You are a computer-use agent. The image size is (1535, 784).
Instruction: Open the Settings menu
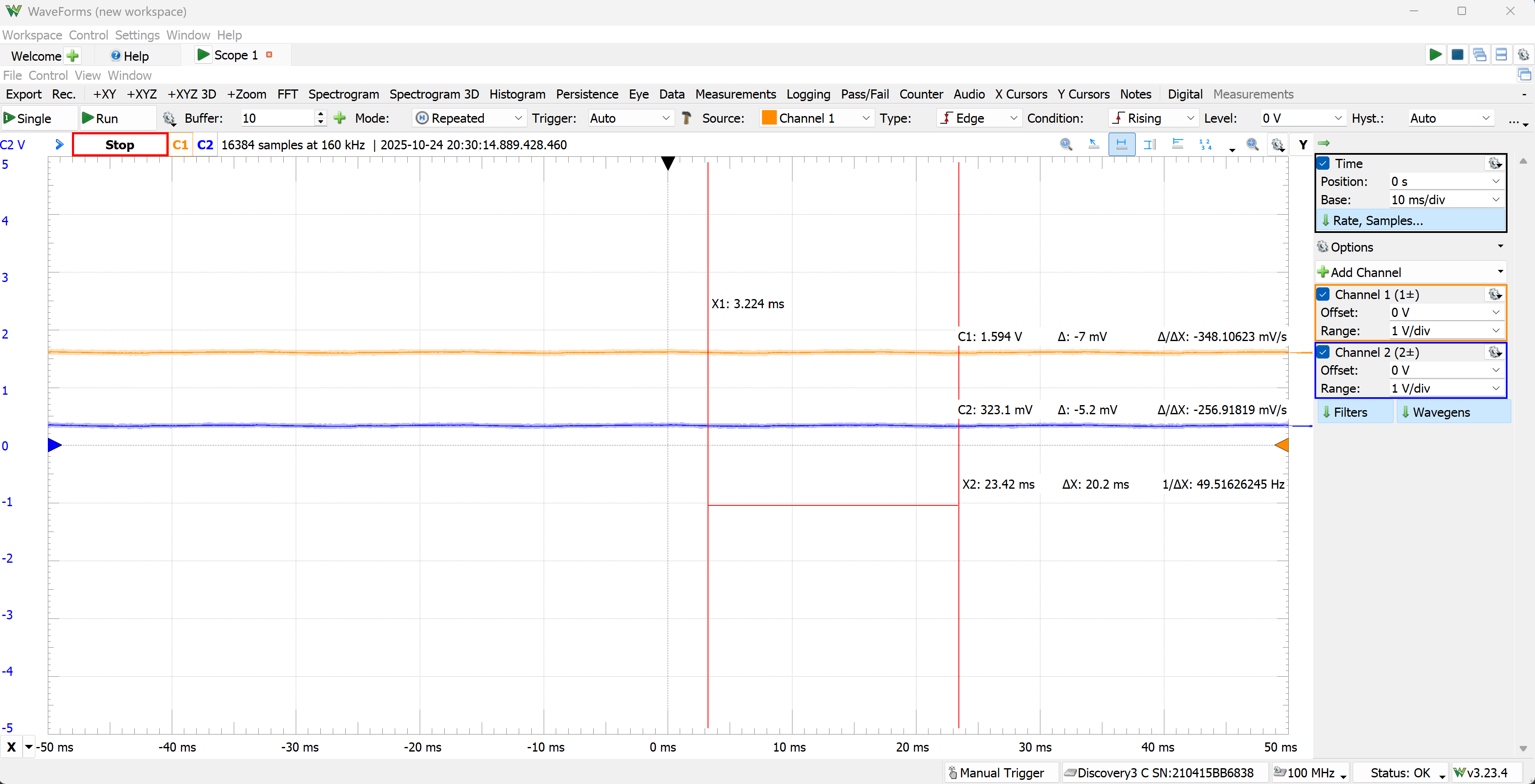point(137,35)
